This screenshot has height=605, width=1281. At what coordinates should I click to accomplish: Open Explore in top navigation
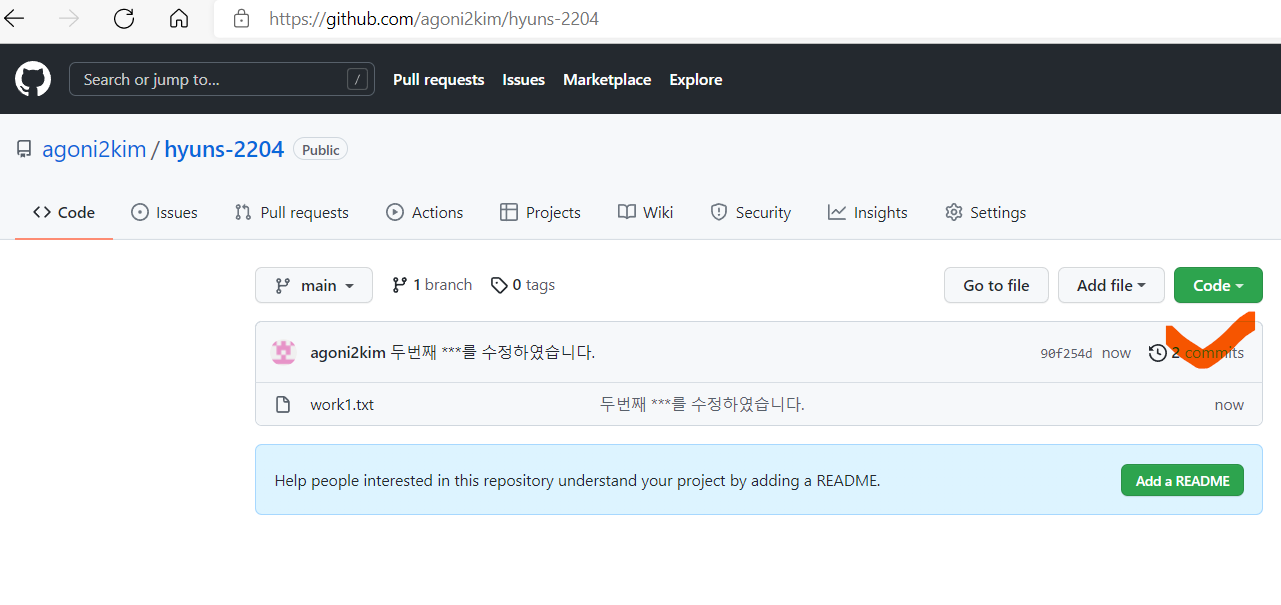click(696, 80)
